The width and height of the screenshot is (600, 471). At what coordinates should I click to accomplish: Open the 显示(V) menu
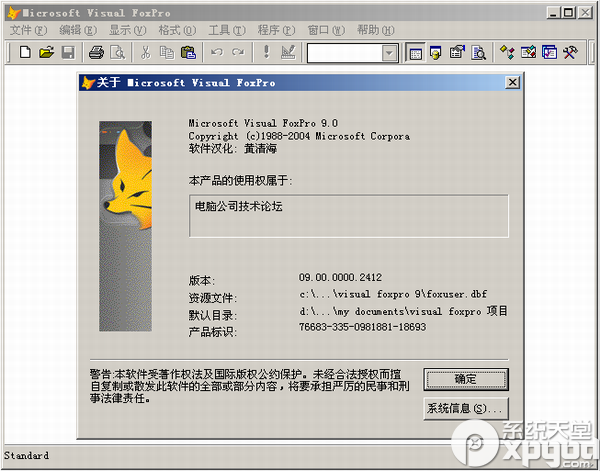pos(128,30)
